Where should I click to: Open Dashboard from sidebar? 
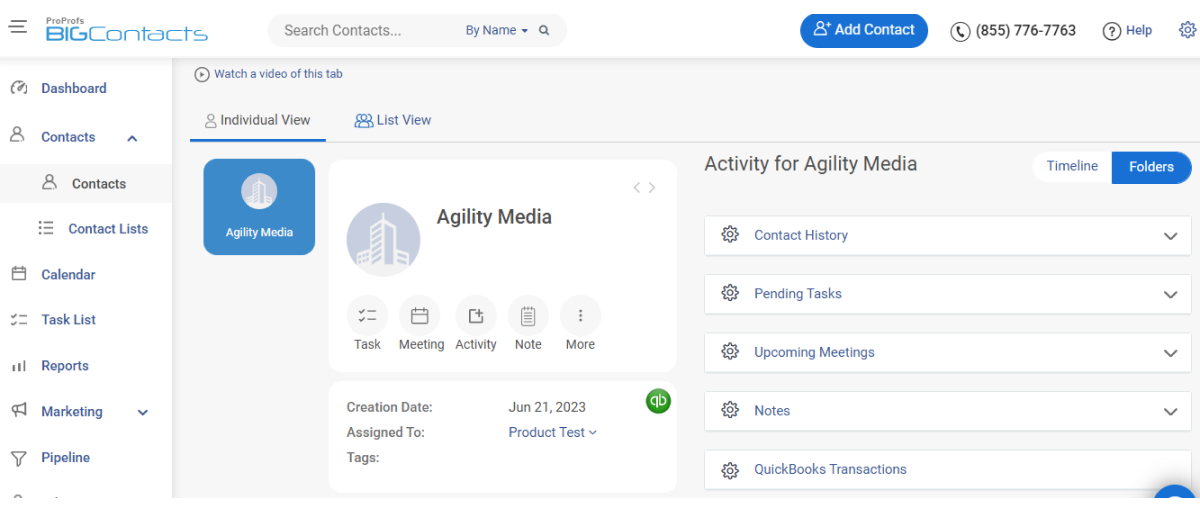coord(74,88)
